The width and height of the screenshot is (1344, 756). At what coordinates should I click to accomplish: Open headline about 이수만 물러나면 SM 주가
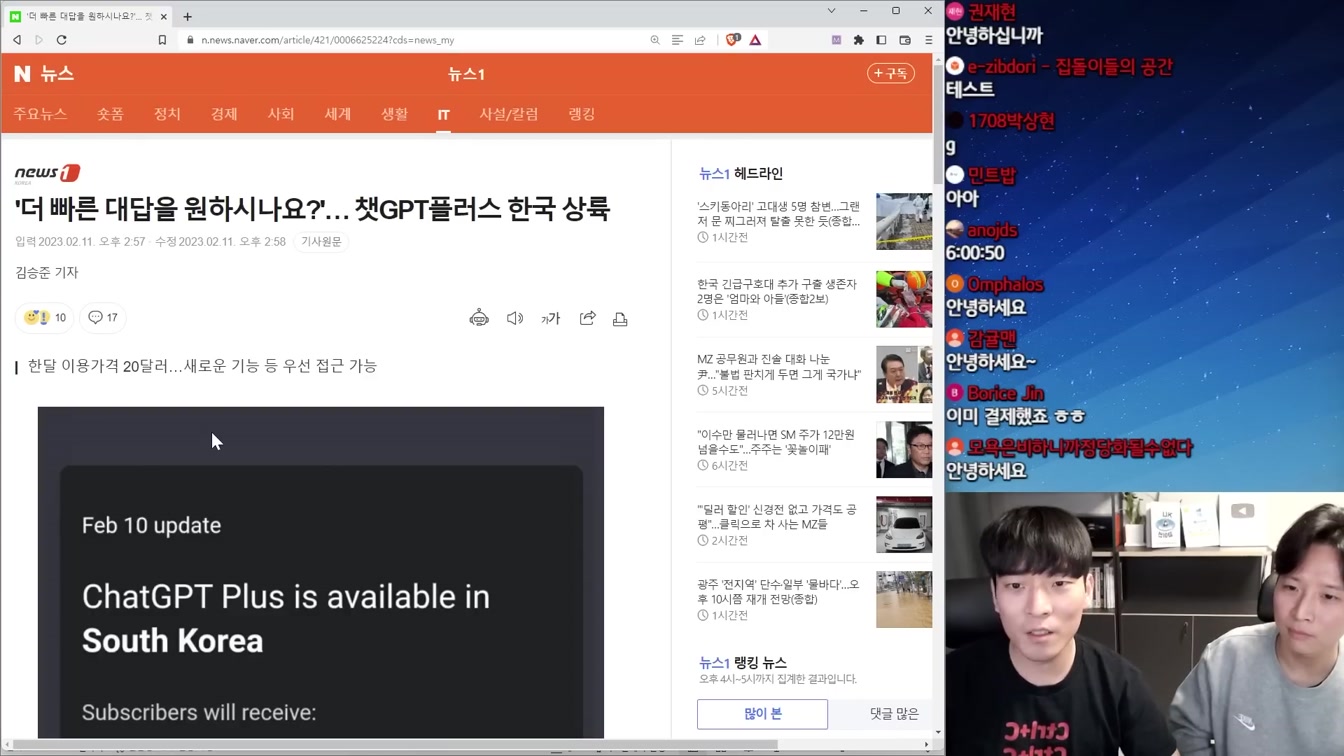[x=776, y=442]
